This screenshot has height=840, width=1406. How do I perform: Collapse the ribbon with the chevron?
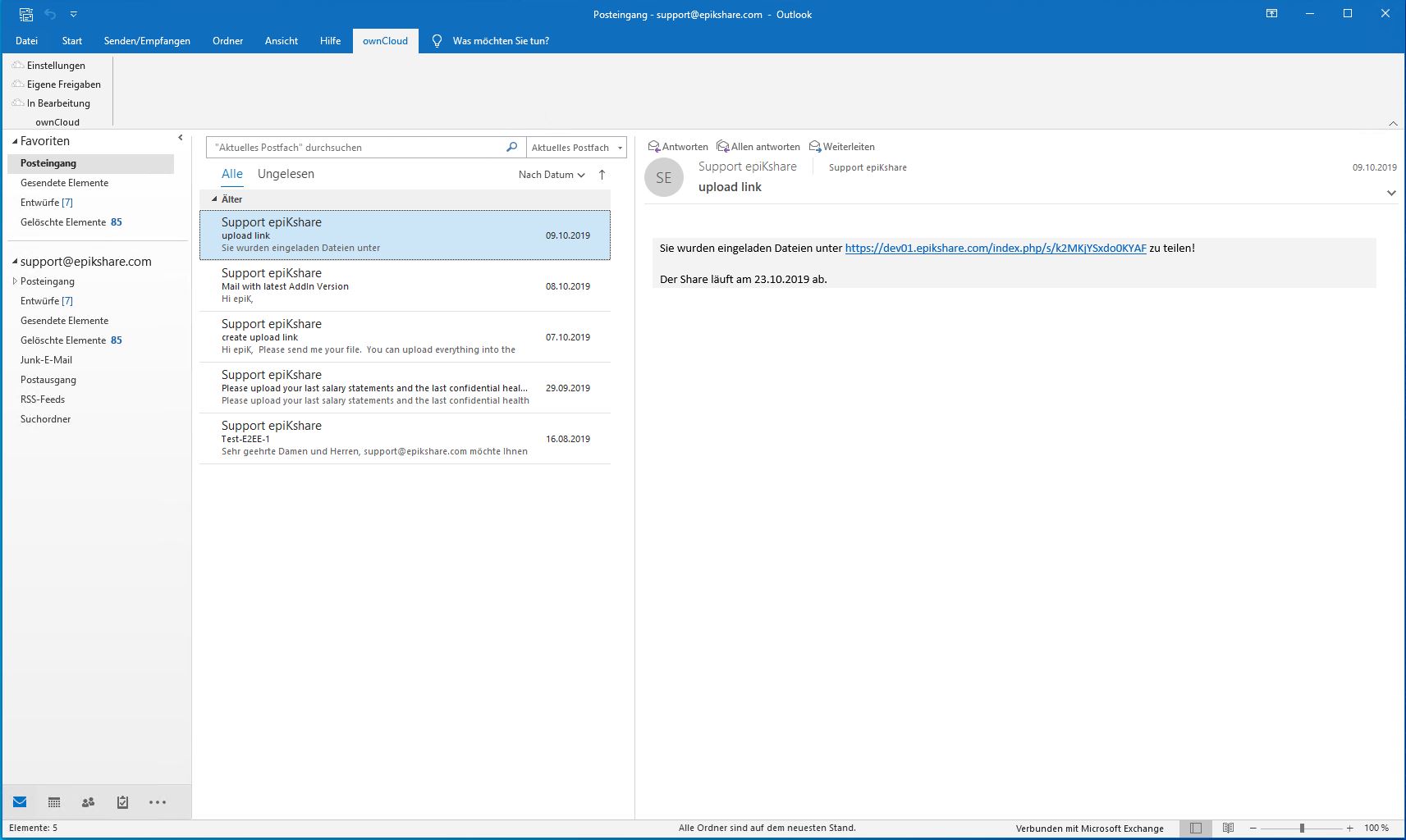[1393, 123]
